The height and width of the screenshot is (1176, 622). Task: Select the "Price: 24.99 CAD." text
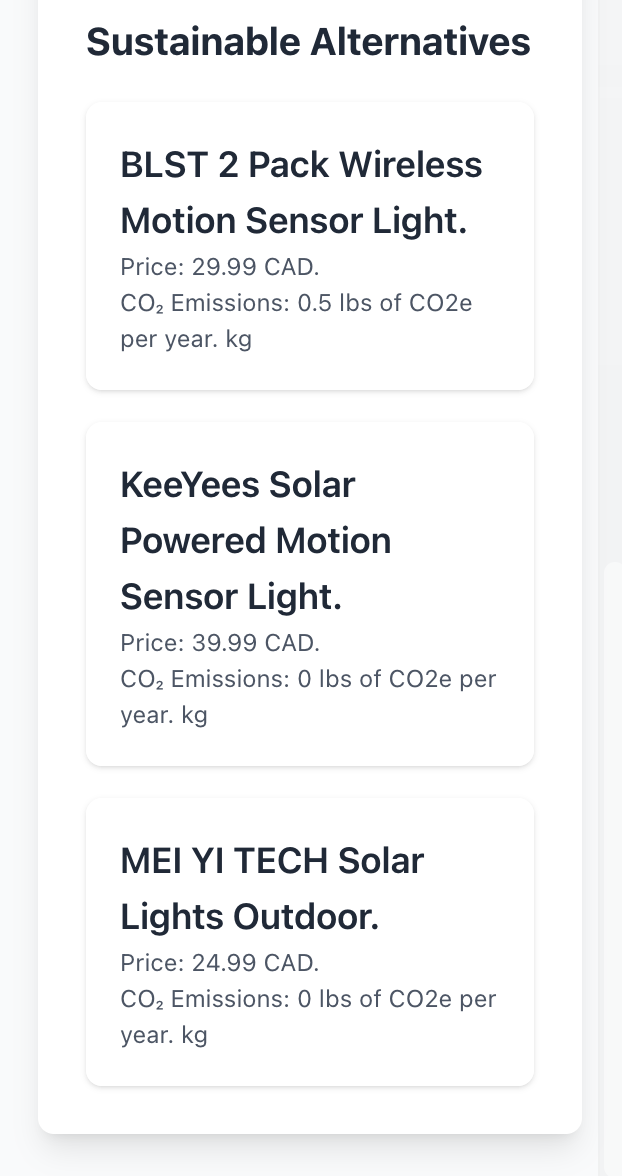click(220, 963)
